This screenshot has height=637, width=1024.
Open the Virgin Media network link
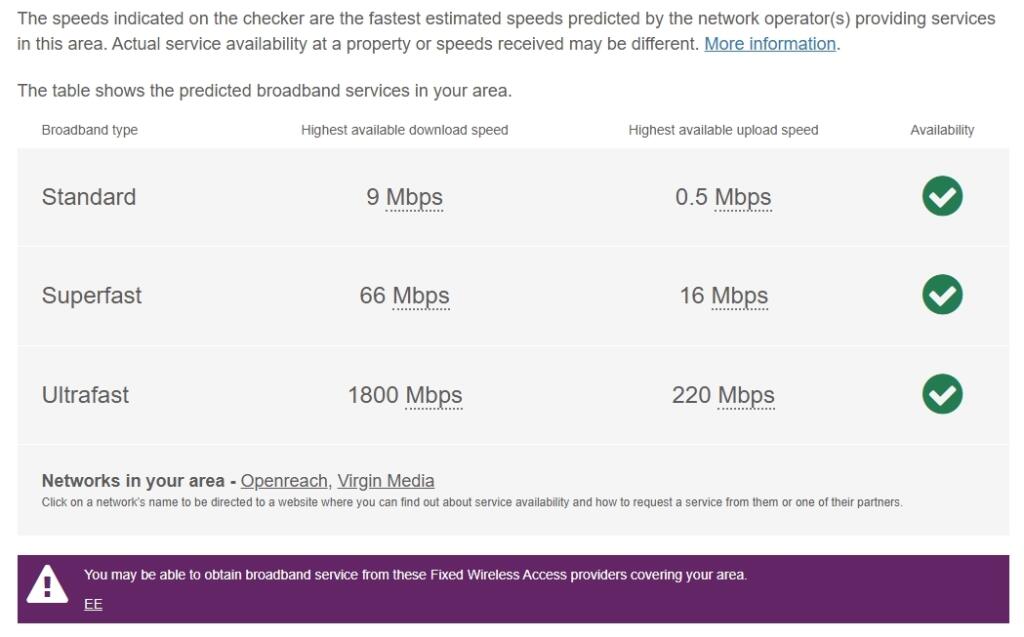pos(386,480)
